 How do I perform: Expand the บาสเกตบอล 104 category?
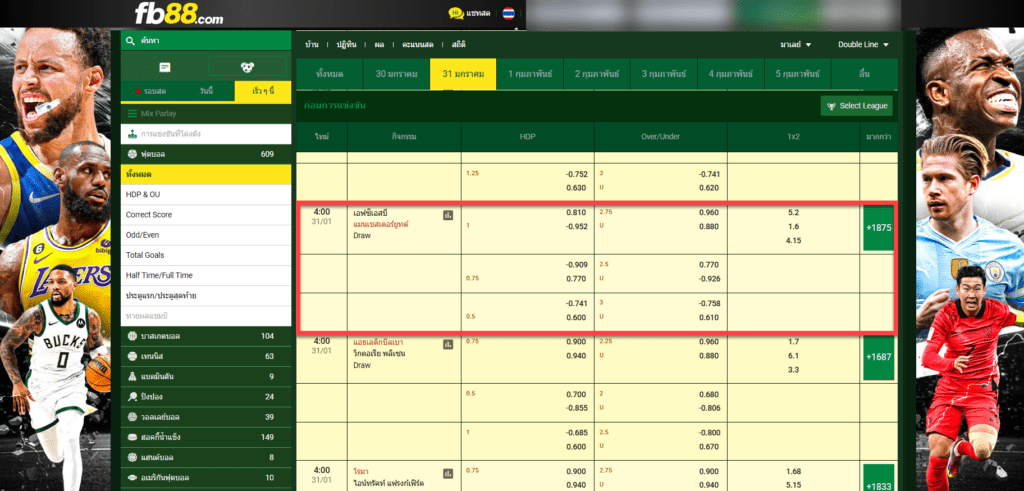(x=206, y=336)
